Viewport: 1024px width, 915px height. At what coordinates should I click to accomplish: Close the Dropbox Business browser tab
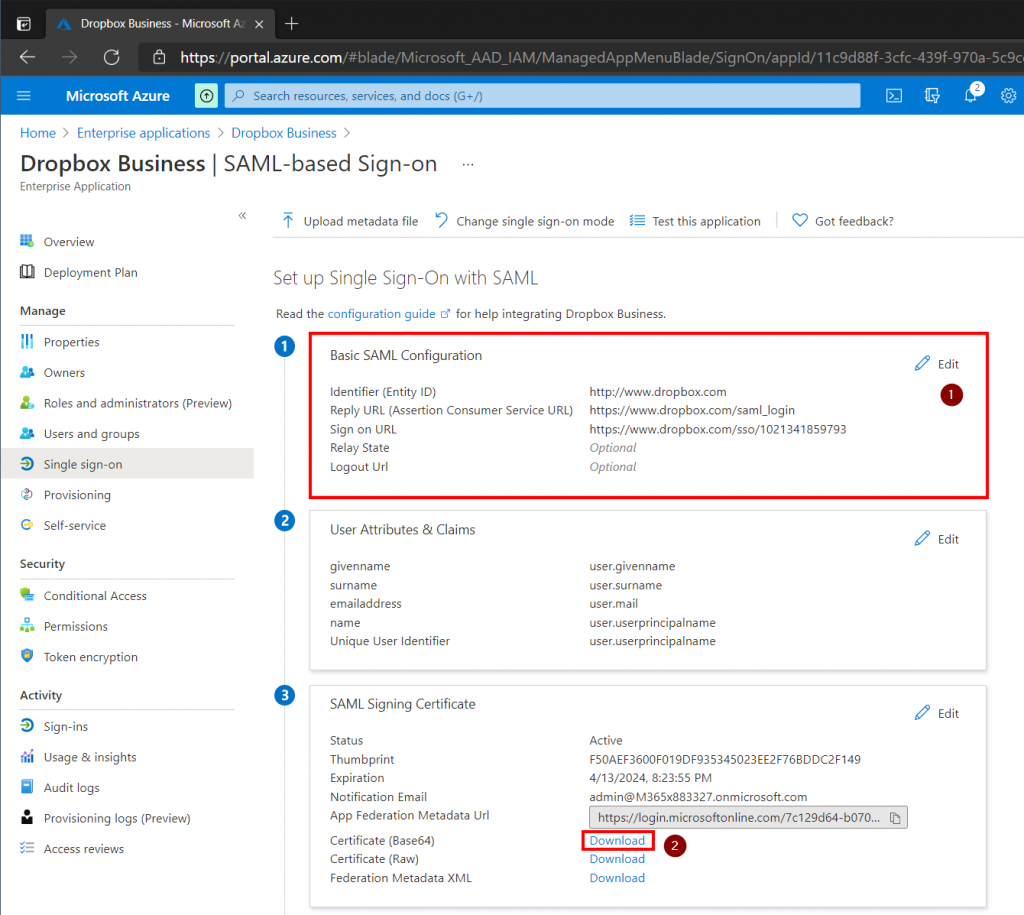point(259,24)
